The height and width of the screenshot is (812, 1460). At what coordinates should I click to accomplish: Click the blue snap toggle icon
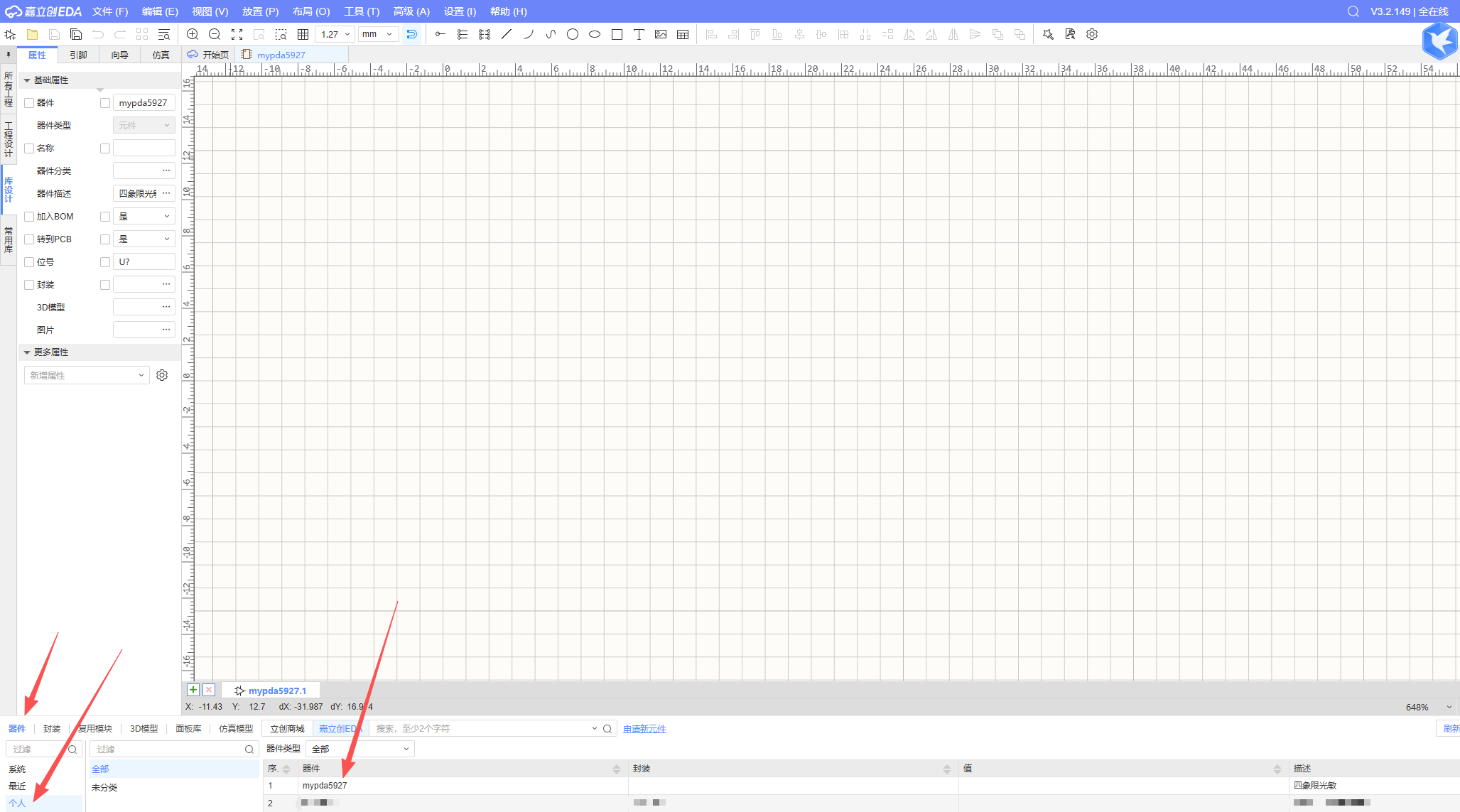(x=411, y=34)
